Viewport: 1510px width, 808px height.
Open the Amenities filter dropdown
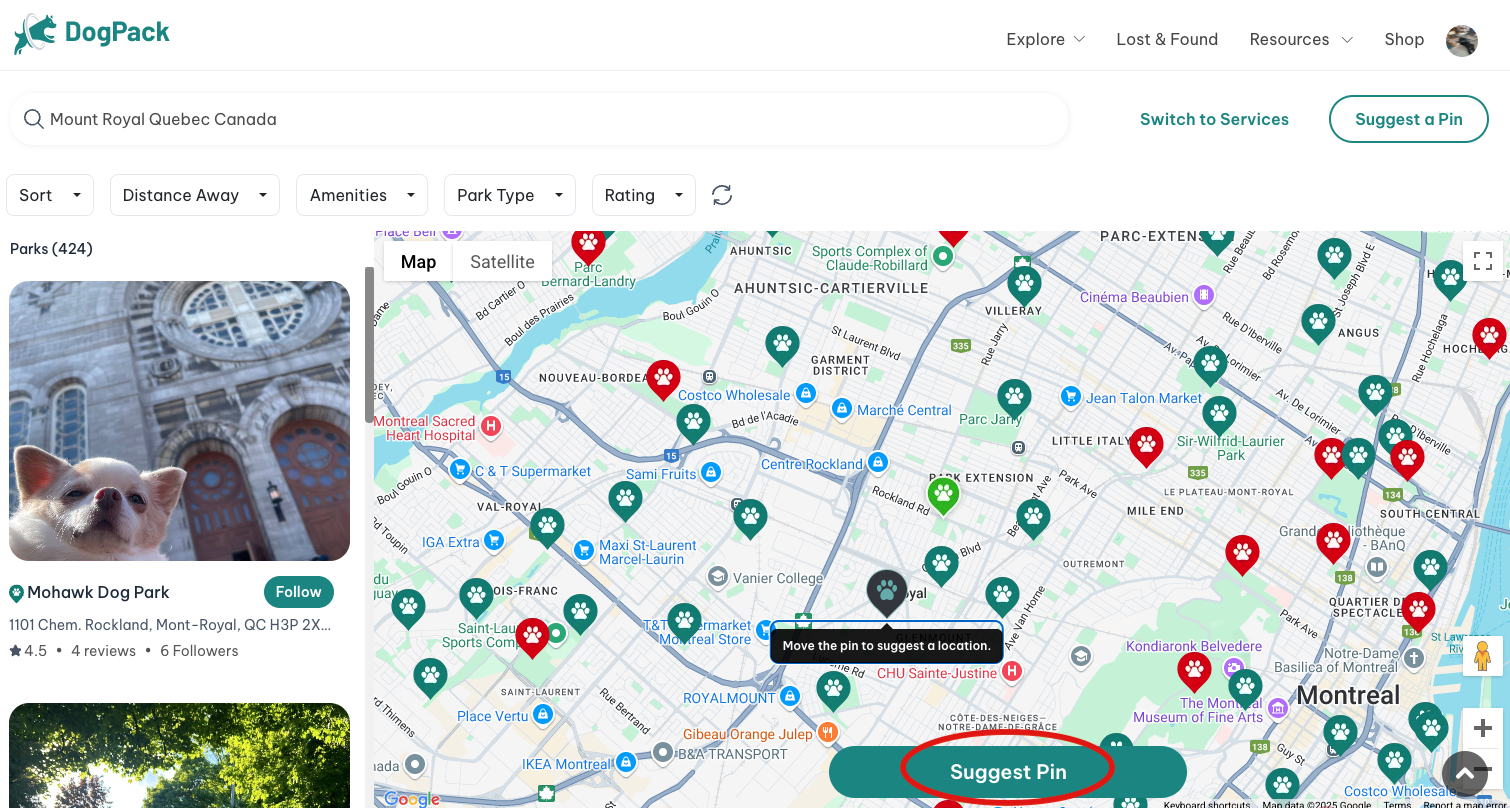361,195
